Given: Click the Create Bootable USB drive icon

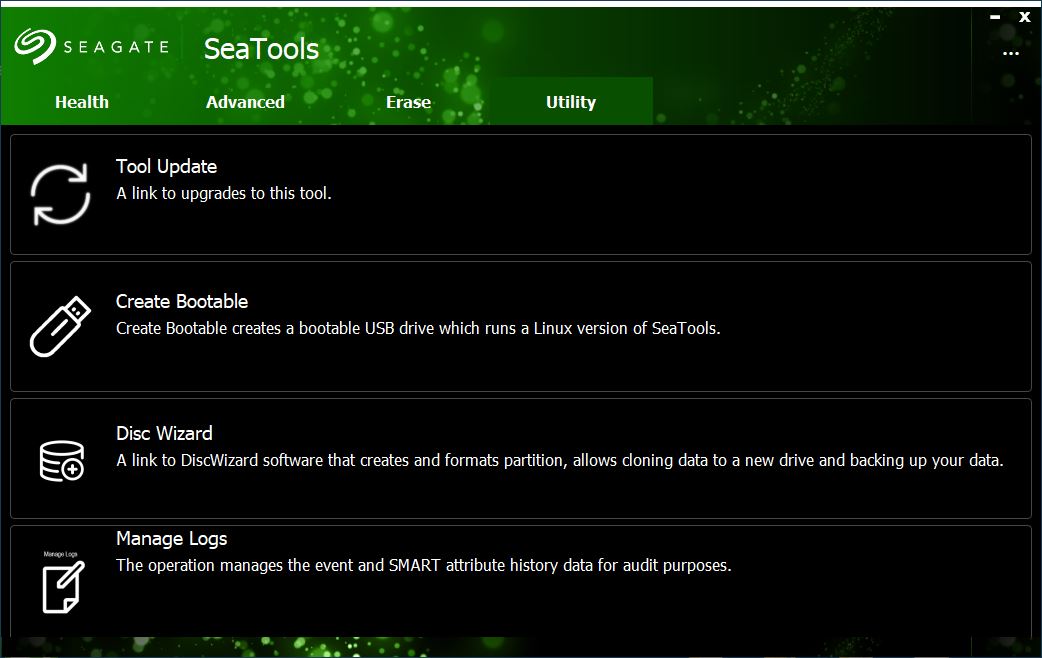Looking at the screenshot, I should [x=60, y=326].
